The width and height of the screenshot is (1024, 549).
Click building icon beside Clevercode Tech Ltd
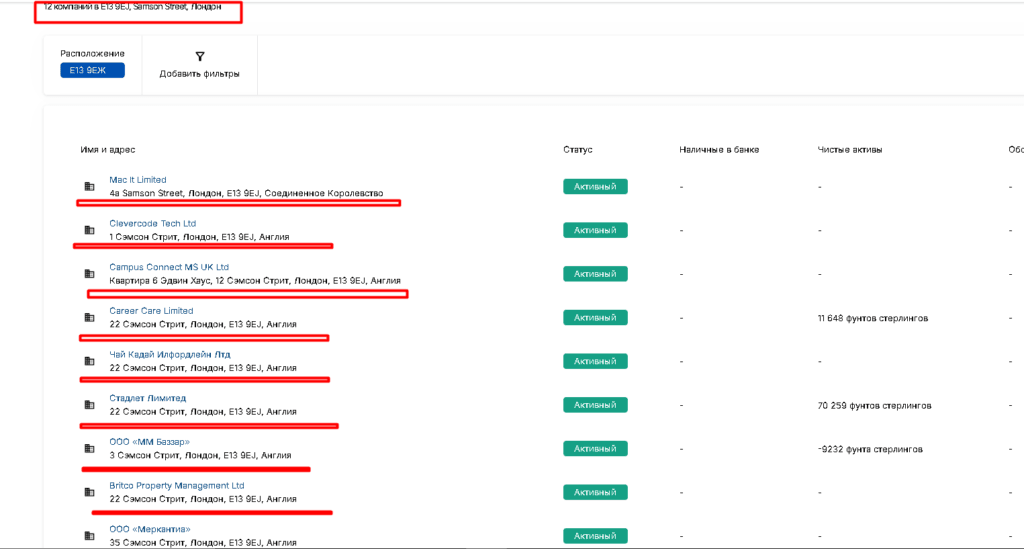(89, 230)
